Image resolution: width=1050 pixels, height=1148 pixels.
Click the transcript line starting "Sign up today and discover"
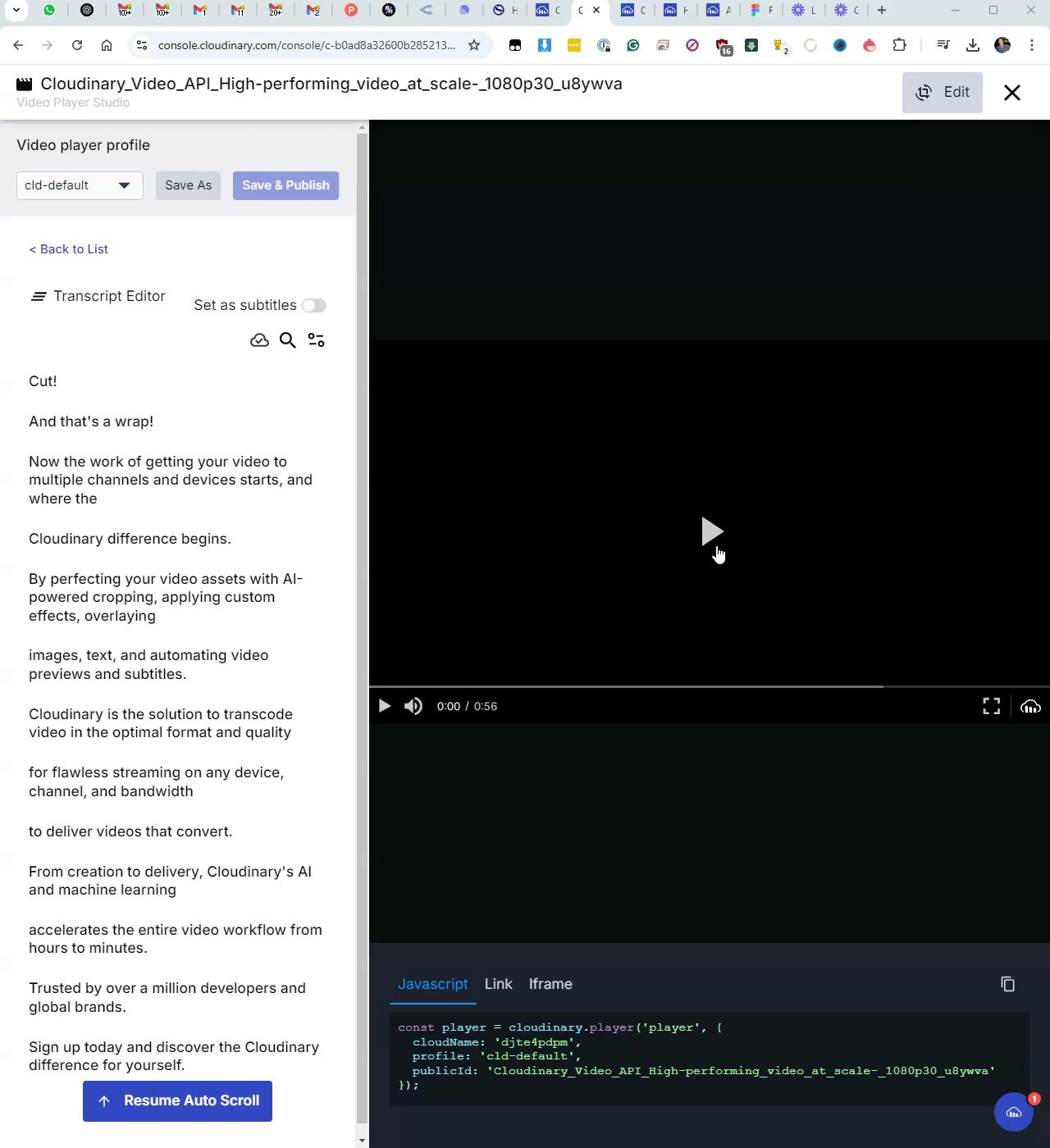tap(174, 1056)
